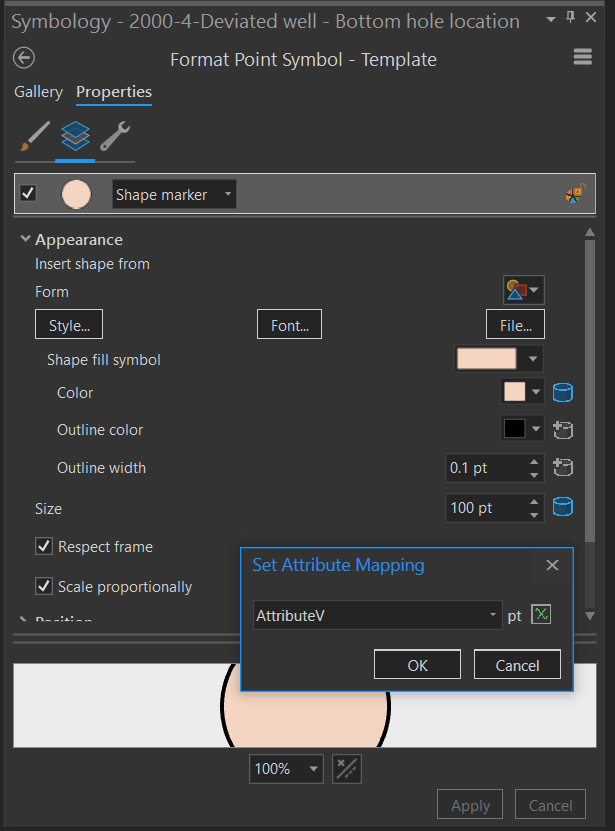Confirm attribute mapping with OK

coord(417,665)
